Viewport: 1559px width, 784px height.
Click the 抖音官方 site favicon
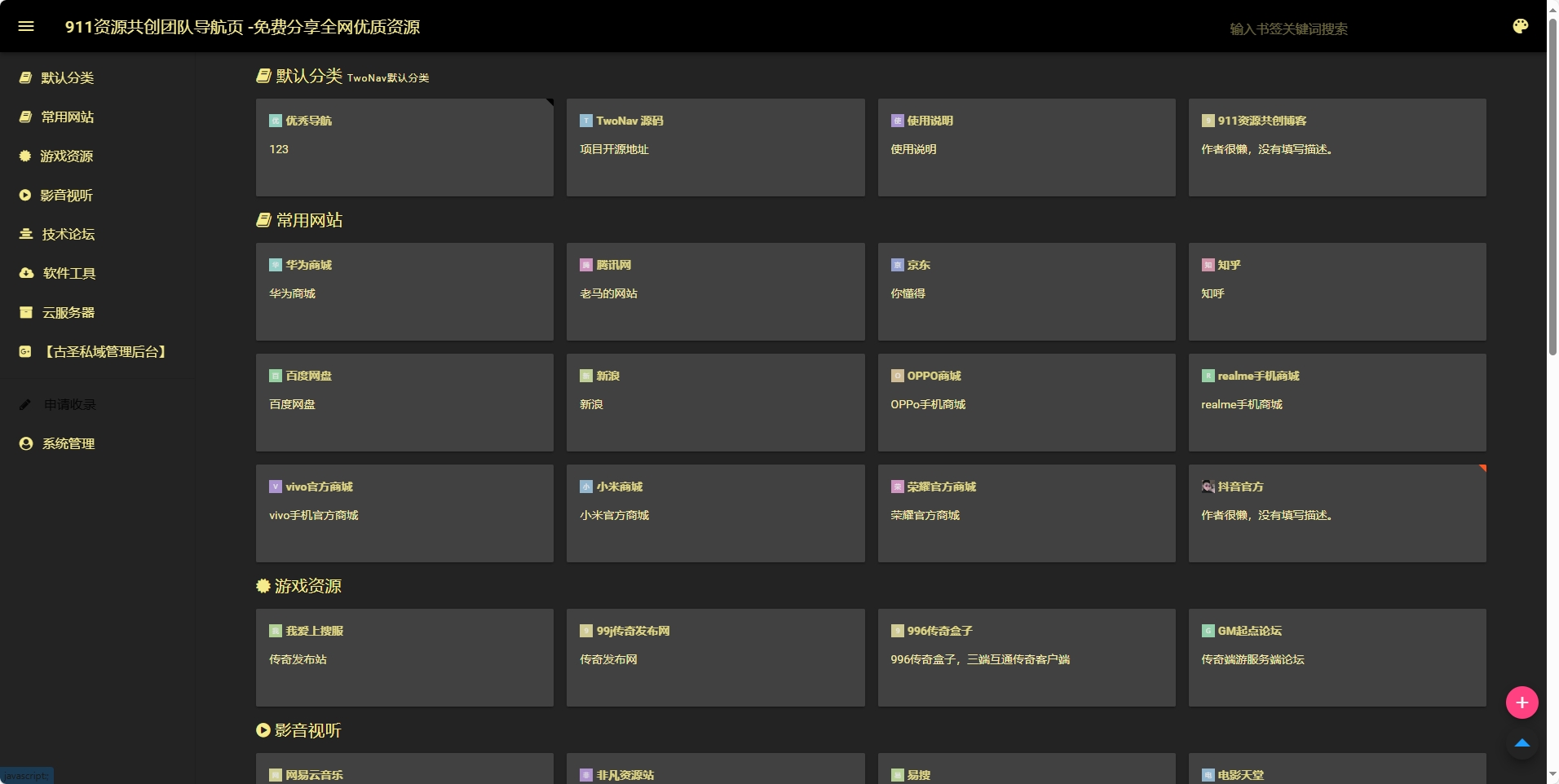pyautogui.click(x=1208, y=487)
